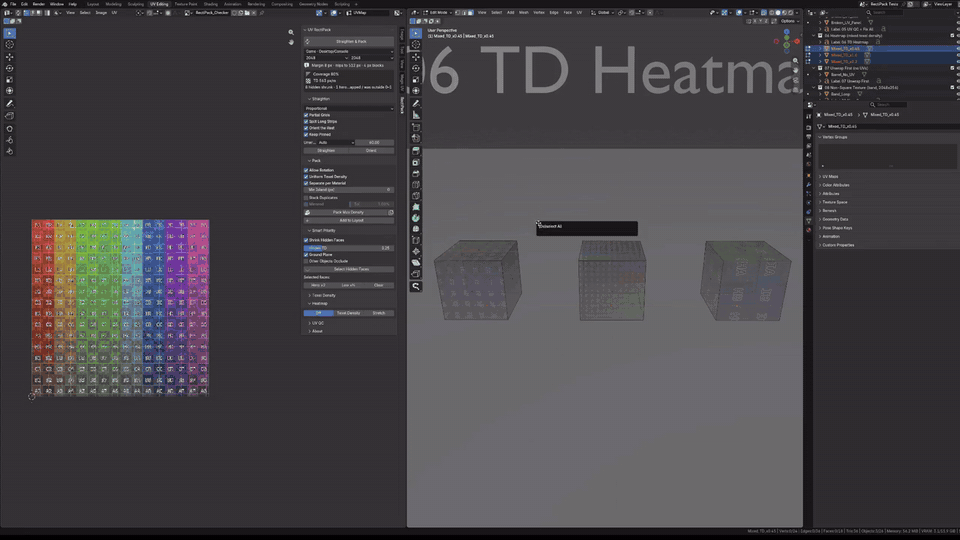Screen dimensions: 960x540
Task: Enable Other Objects Occlude checkbox
Action: click(x=306, y=261)
